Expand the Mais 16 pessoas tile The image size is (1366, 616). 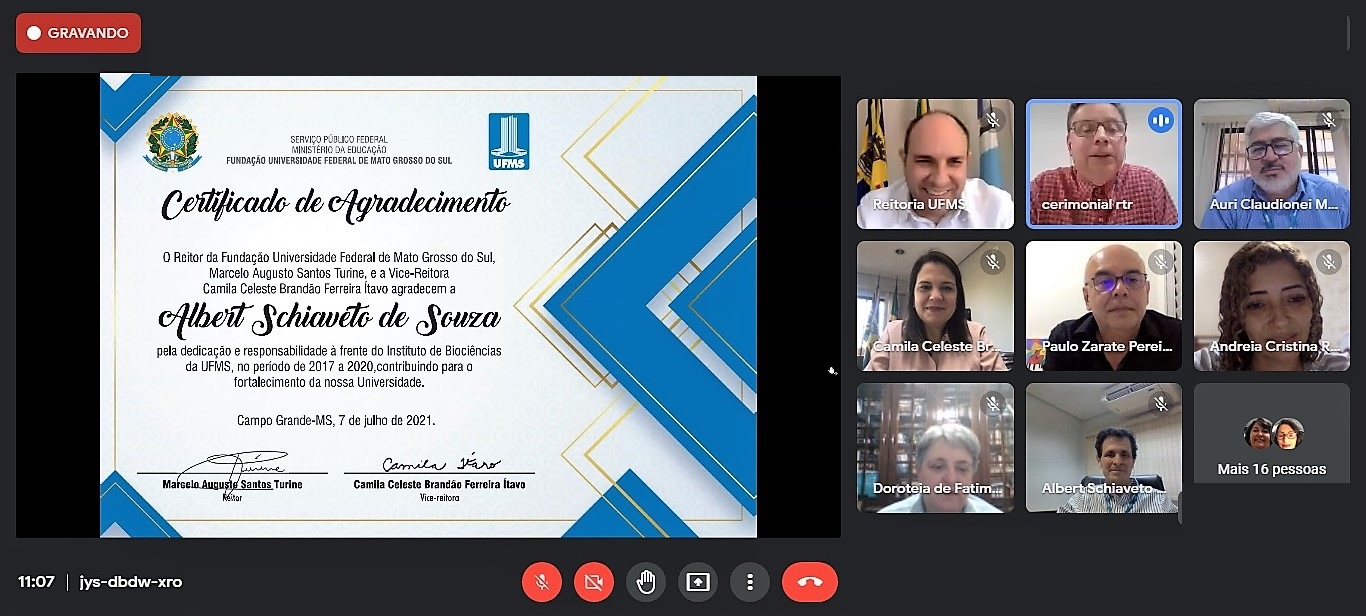coord(1271,448)
